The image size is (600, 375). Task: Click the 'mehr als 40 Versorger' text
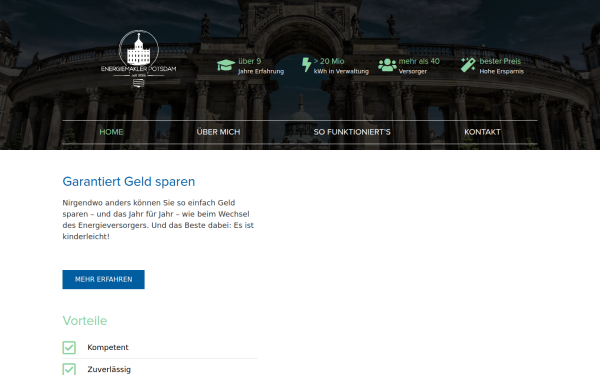pyautogui.click(x=419, y=66)
